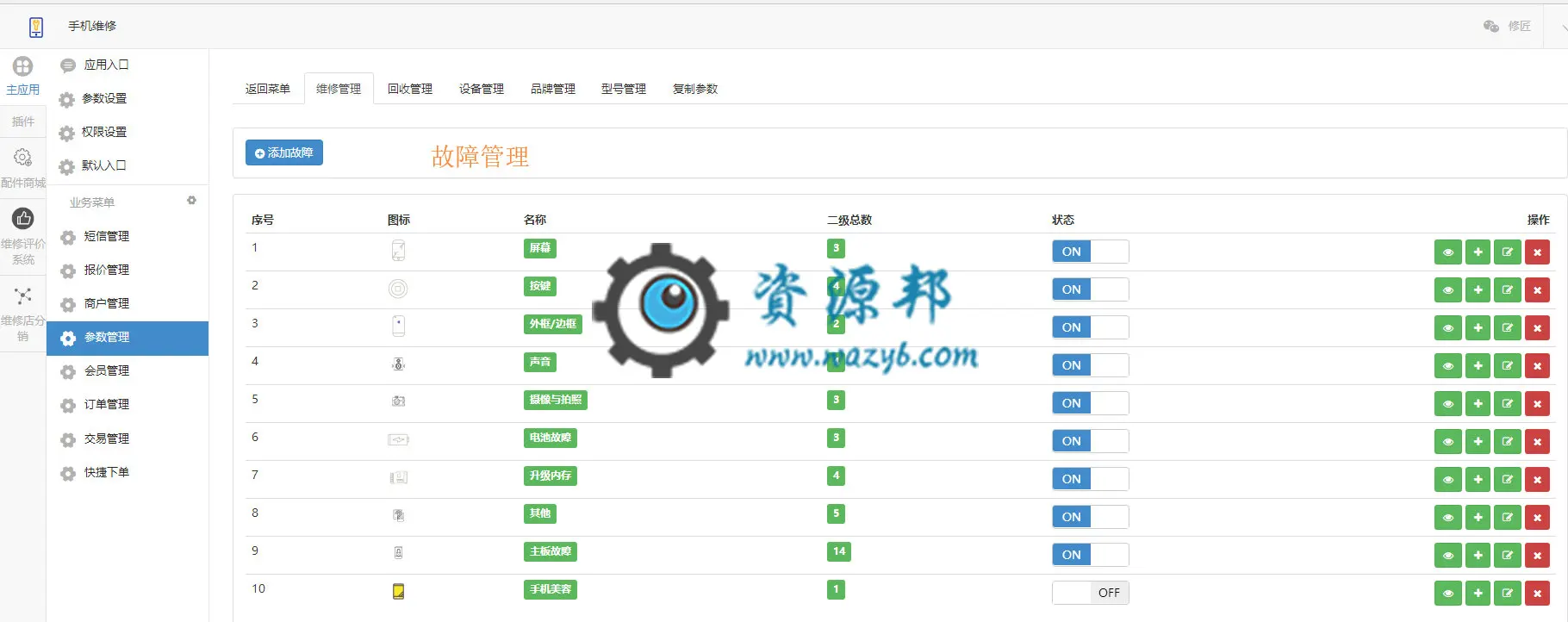Click the edit pencil icon for 声音 row
This screenshot has width=1568, height=622.
(1508, 366)
